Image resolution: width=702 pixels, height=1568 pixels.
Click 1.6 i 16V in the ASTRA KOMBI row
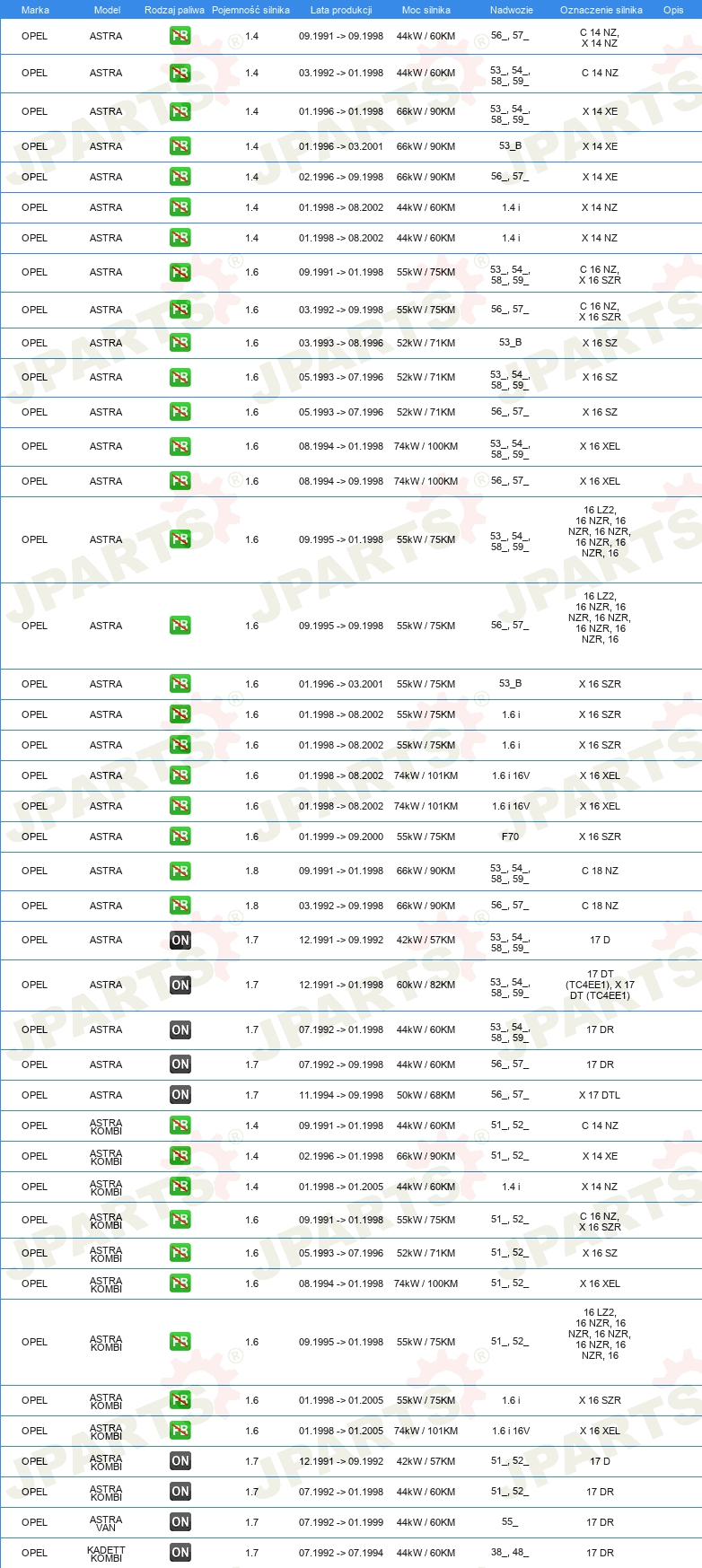[510, 1431]
